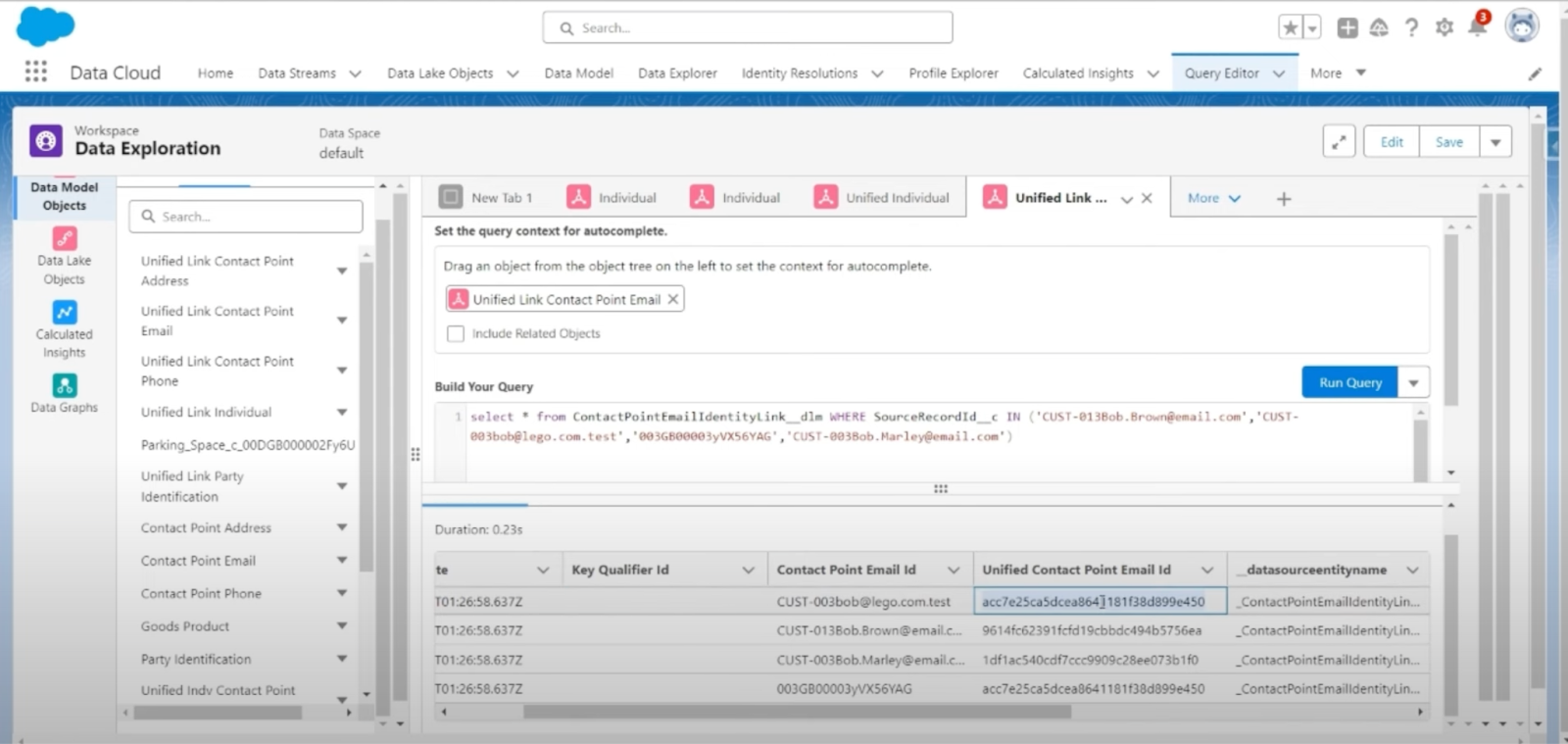This screenshot has width=1568, height=744.
Task: Click the Save workspace button
Action: (1449, 141)
